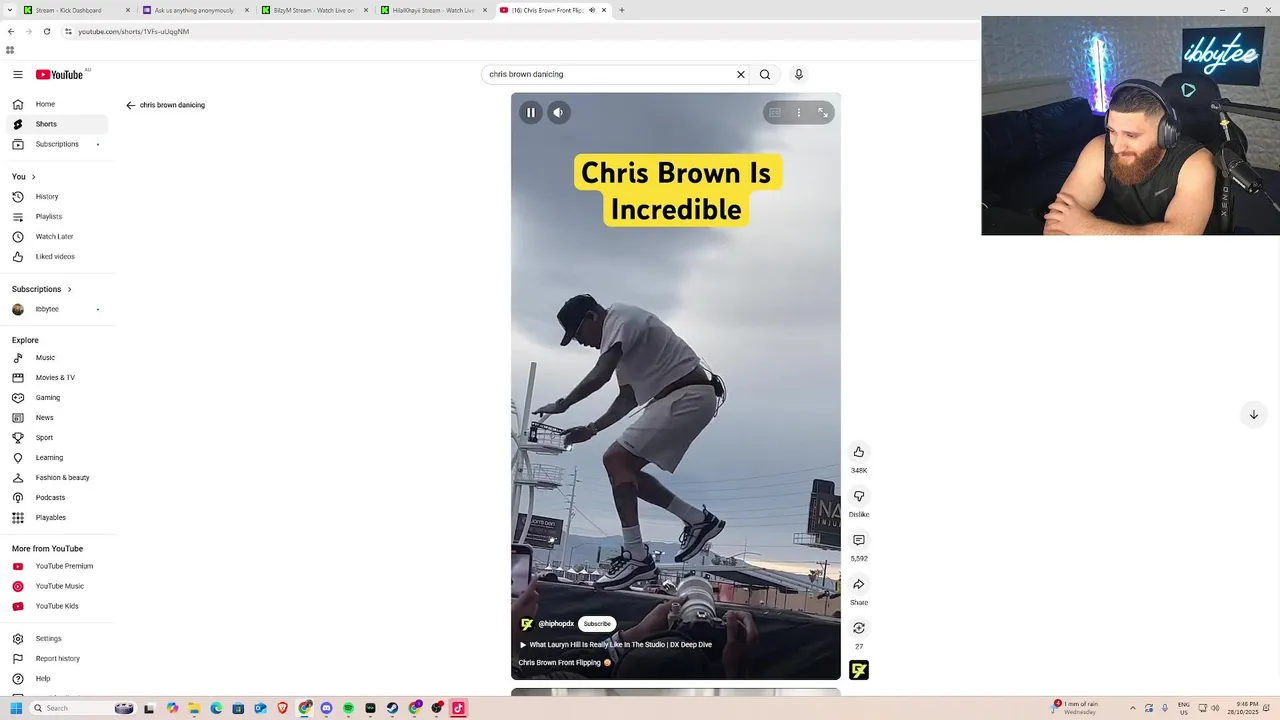Click the search magnifier button
1280x720 pixels.
pos(765,74)
